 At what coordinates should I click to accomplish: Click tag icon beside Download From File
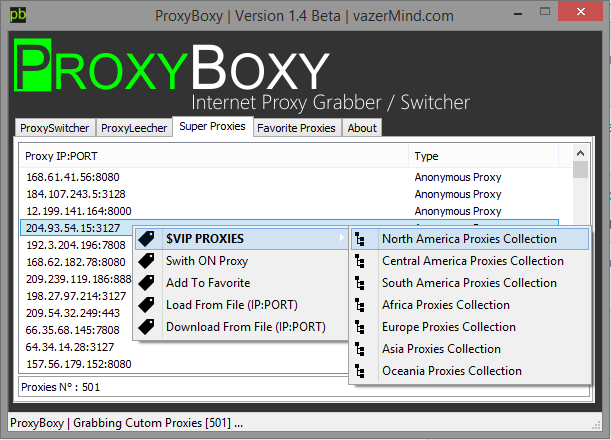click(147, 327)
